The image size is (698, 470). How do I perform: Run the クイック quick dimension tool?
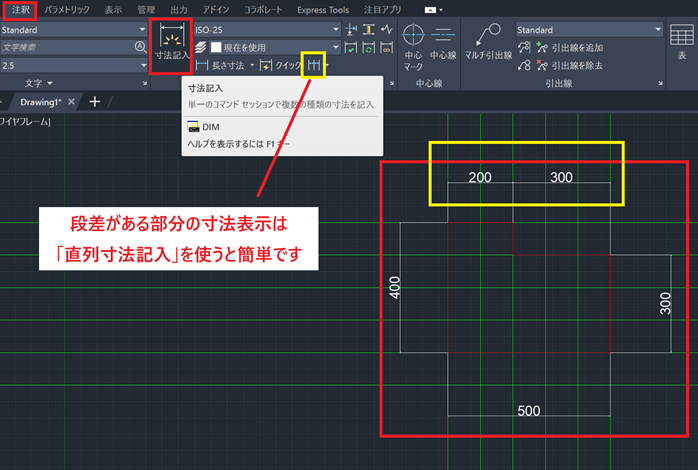(x=281, y=65)
